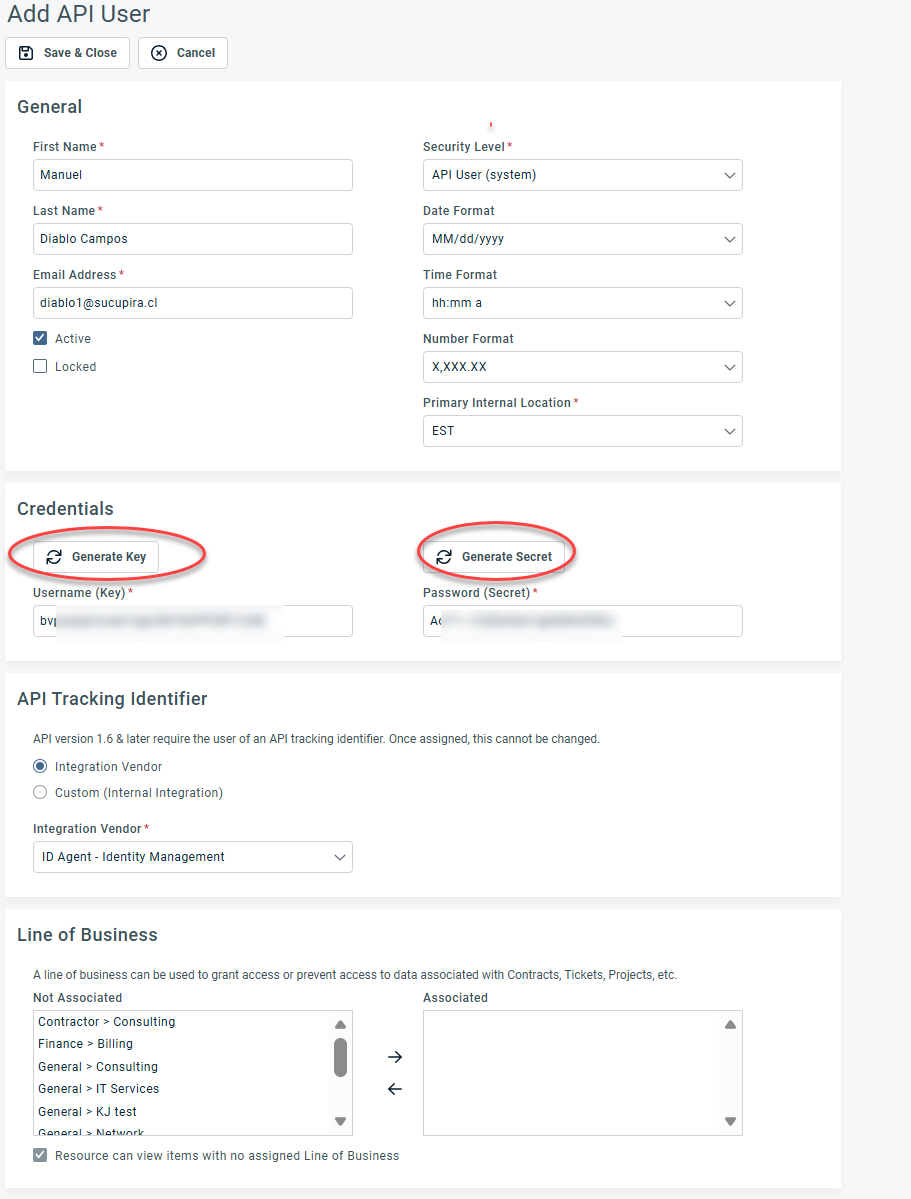Click left arrow to remove associated line
Viewport: 911px width, 1199px height.
pyautogui.click(x=395, y=1089)
